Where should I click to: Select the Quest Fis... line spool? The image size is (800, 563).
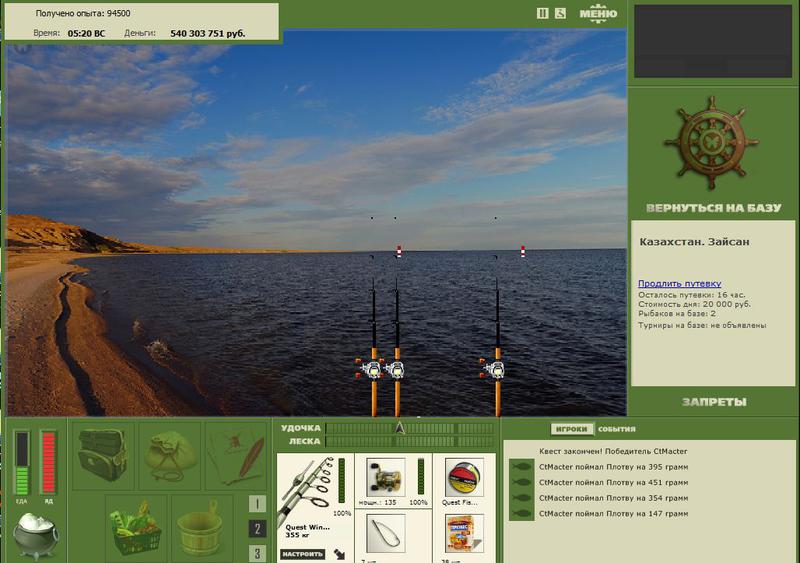point(464,478)
